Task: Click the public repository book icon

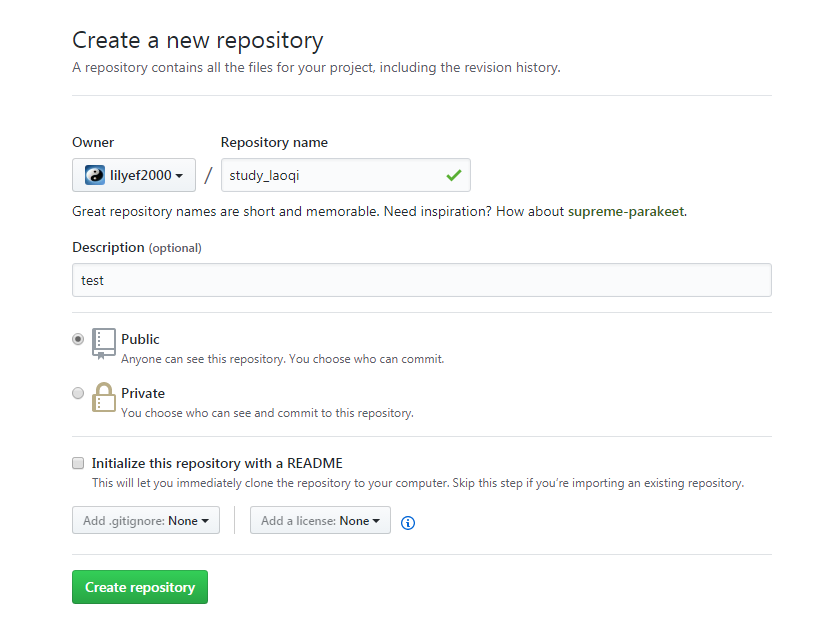Action: [x=104, y=344]
